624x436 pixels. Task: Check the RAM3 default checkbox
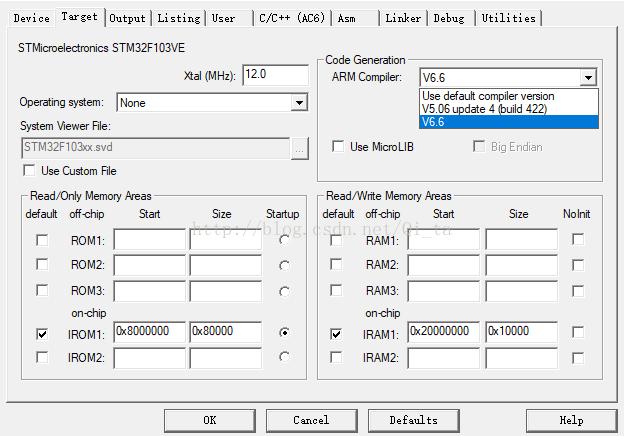coord(336,290)
